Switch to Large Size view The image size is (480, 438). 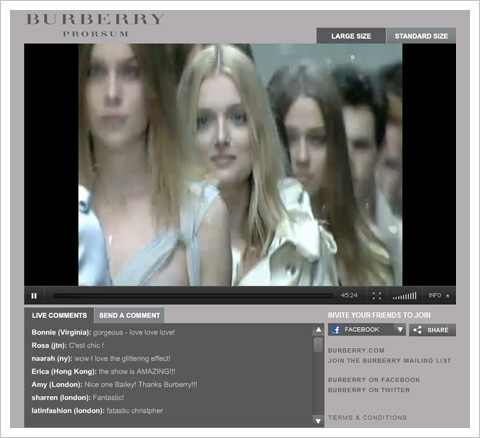coord(351,36)
